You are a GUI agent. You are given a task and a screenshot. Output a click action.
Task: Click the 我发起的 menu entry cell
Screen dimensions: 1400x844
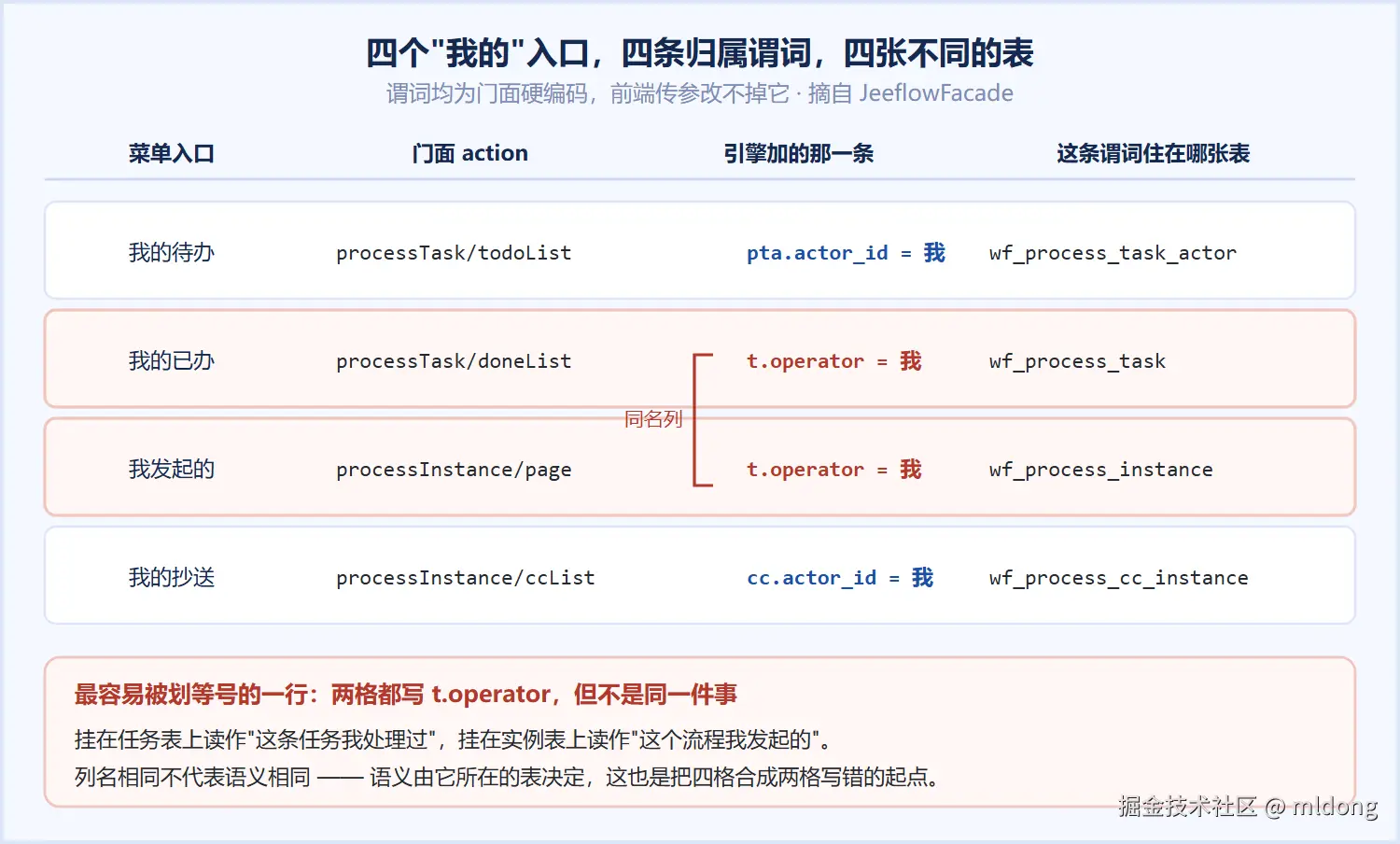coord(172,469)
